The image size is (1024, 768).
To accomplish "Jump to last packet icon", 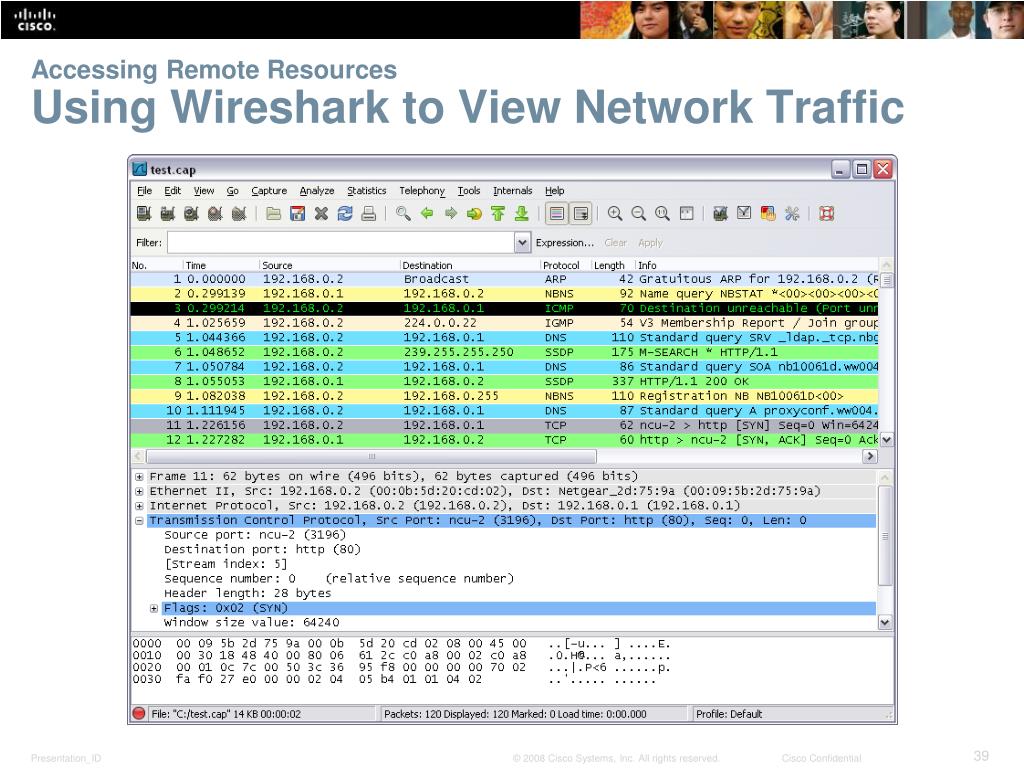I will click(521, 214).
